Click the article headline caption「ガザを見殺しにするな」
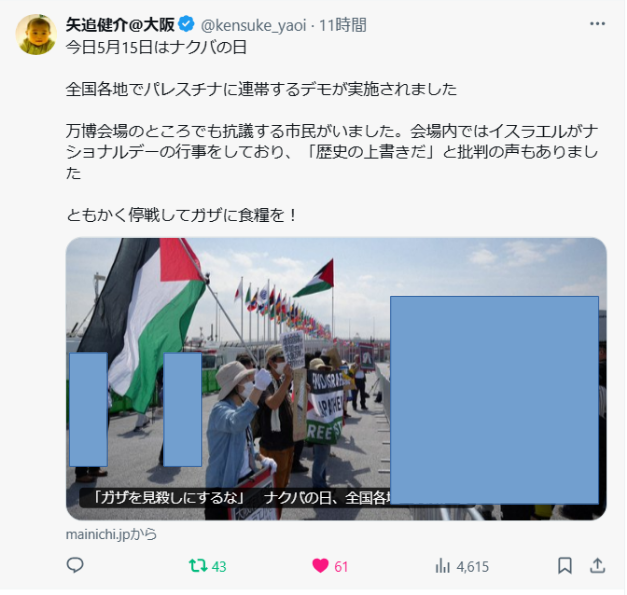Screen dimensions: 627x595 169,498
